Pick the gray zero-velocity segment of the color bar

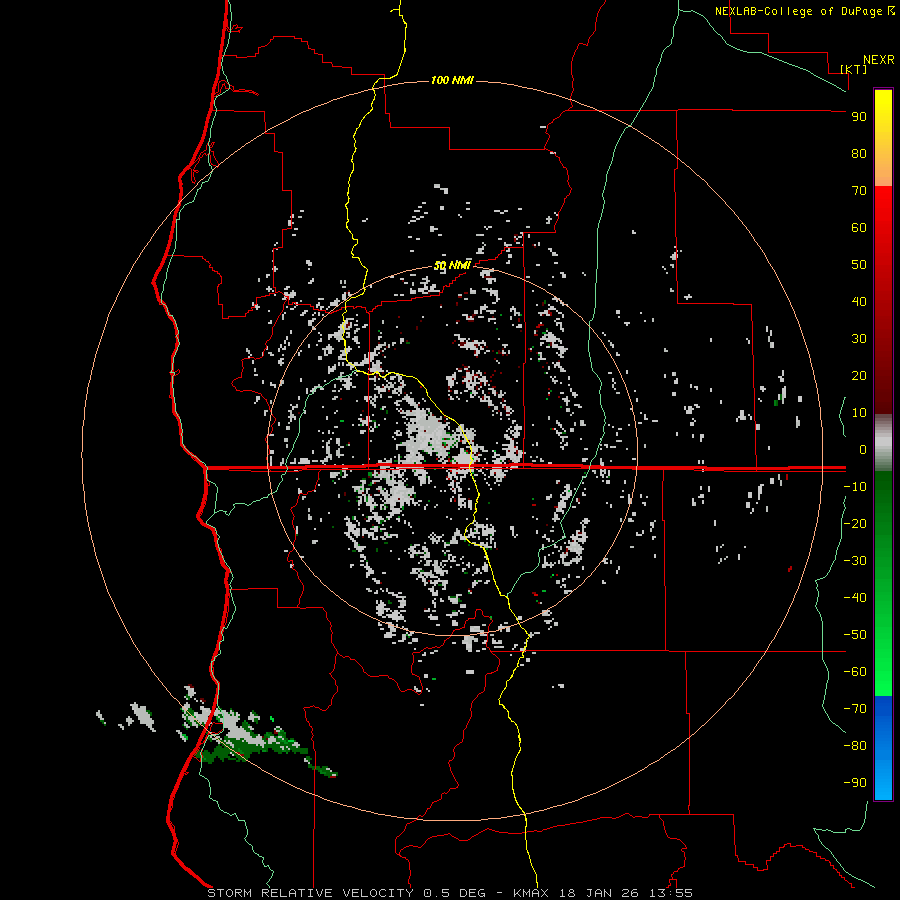[x=883, y=443]
